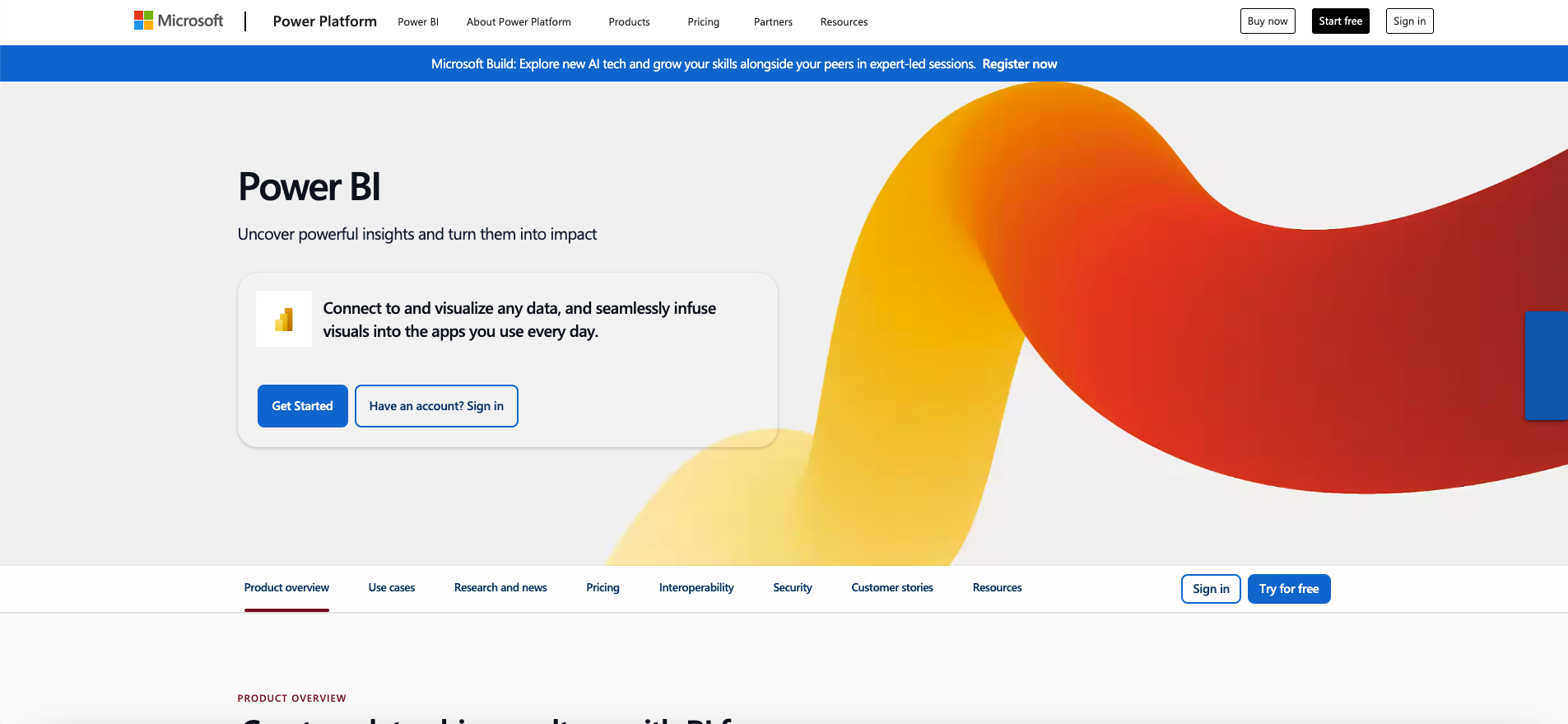
Task: Click the Microsoft logo
Action: [x=179, y=21]
